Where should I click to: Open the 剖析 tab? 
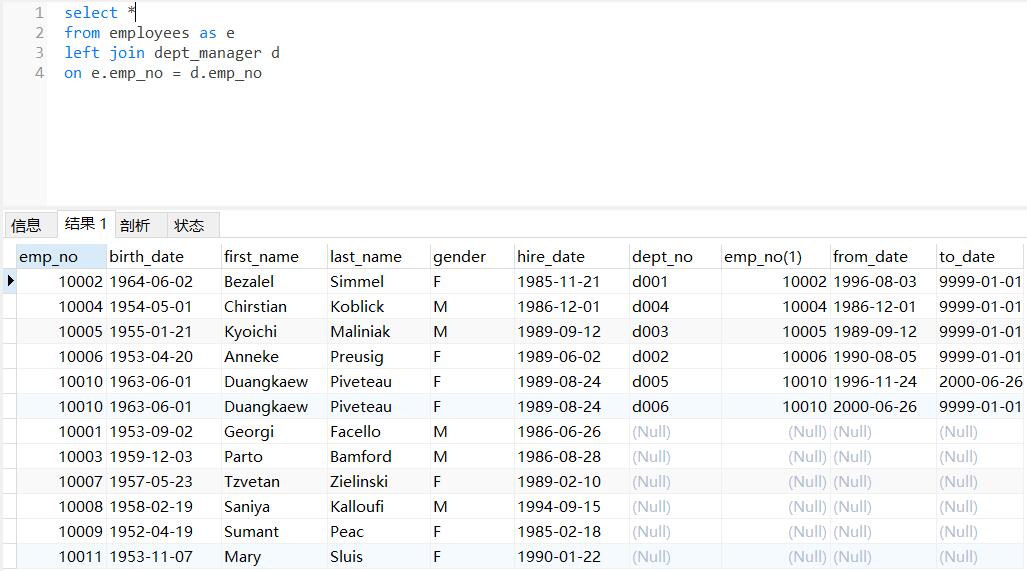[x=134, y=225]
